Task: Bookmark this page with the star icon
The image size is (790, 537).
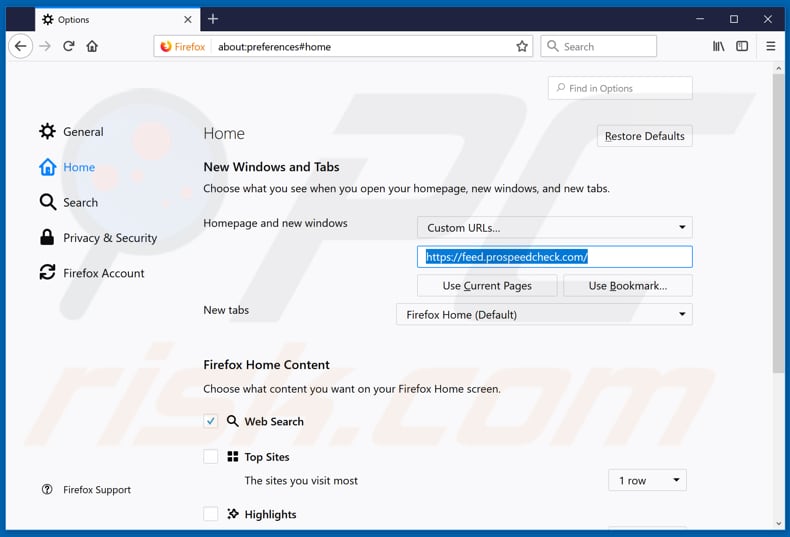Action: 522,46
